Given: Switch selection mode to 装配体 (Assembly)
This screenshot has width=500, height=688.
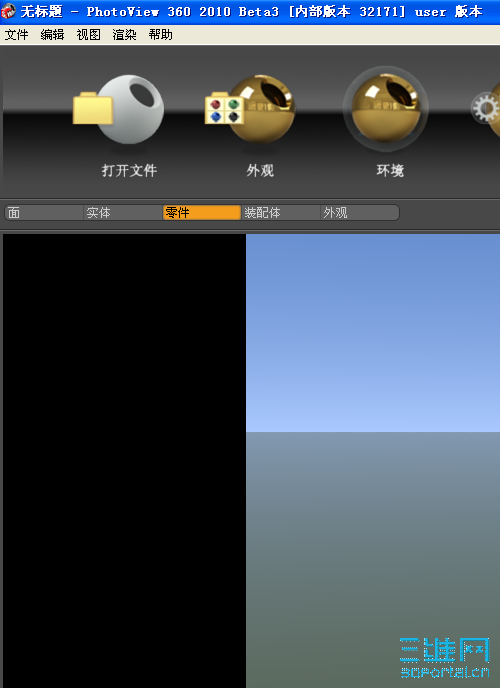Looking at the screenshot, I should point(281,213).
